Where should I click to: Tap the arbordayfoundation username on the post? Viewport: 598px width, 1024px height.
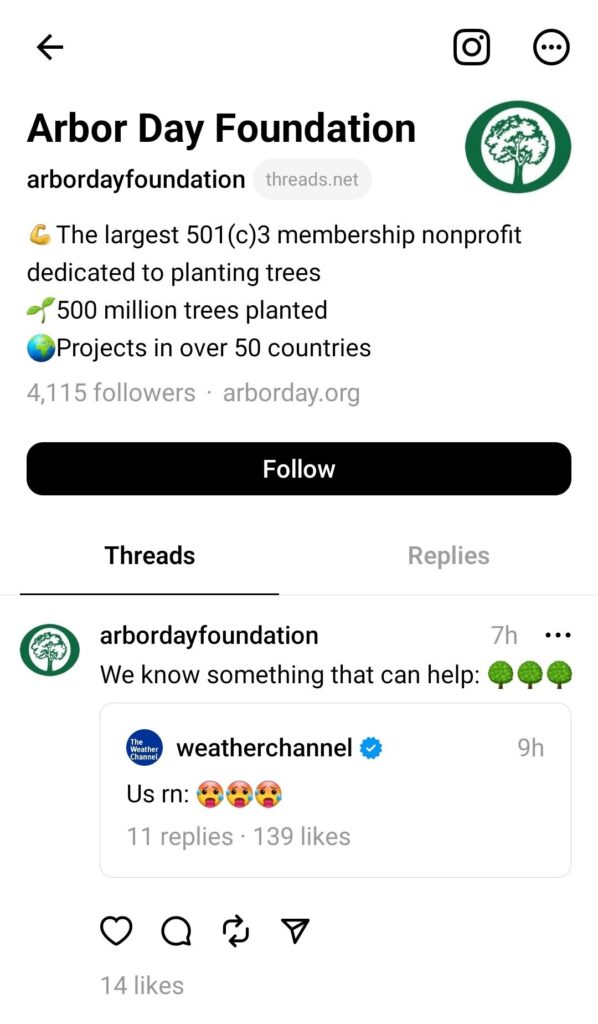click(209, 634)
